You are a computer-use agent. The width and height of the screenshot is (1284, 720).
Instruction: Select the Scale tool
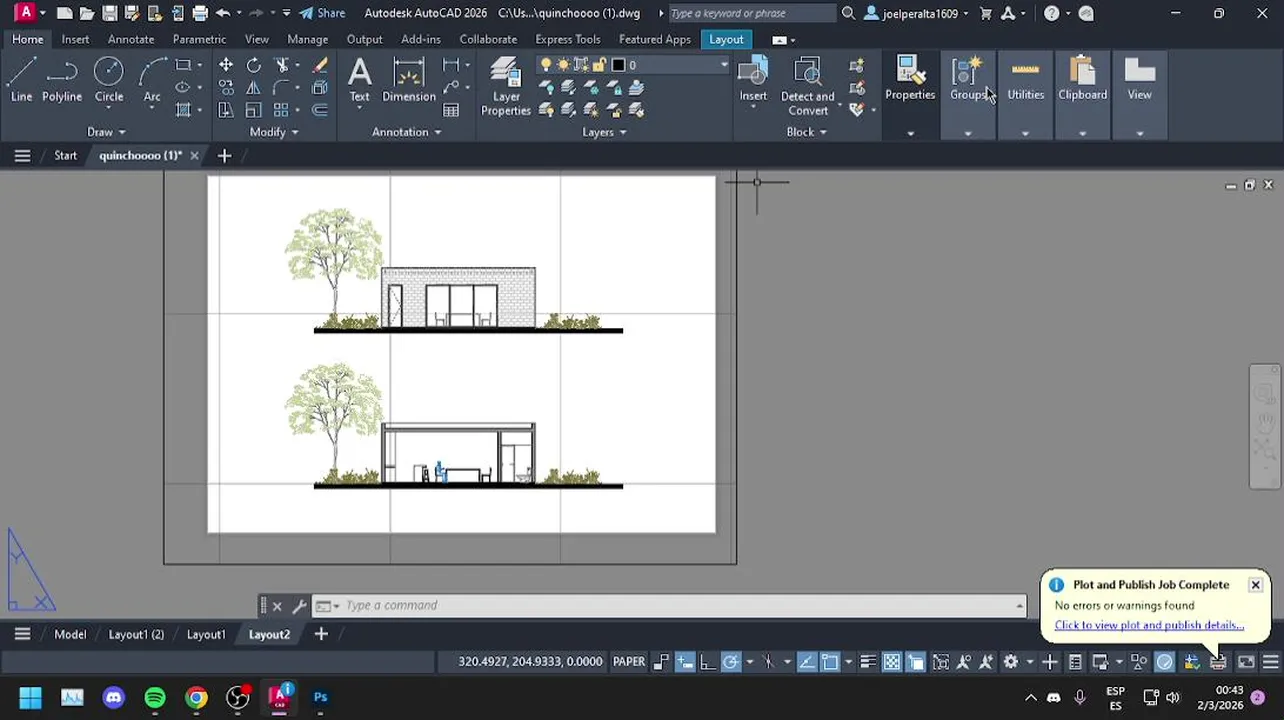click(254, 110)
